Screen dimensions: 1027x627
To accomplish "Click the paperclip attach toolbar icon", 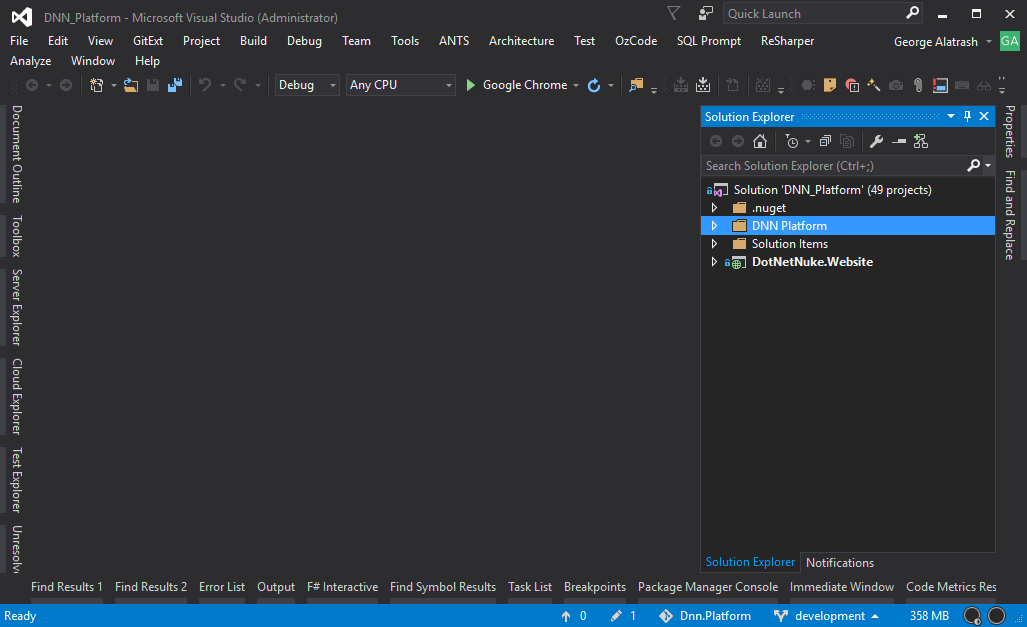I will (x=918, y=85).
